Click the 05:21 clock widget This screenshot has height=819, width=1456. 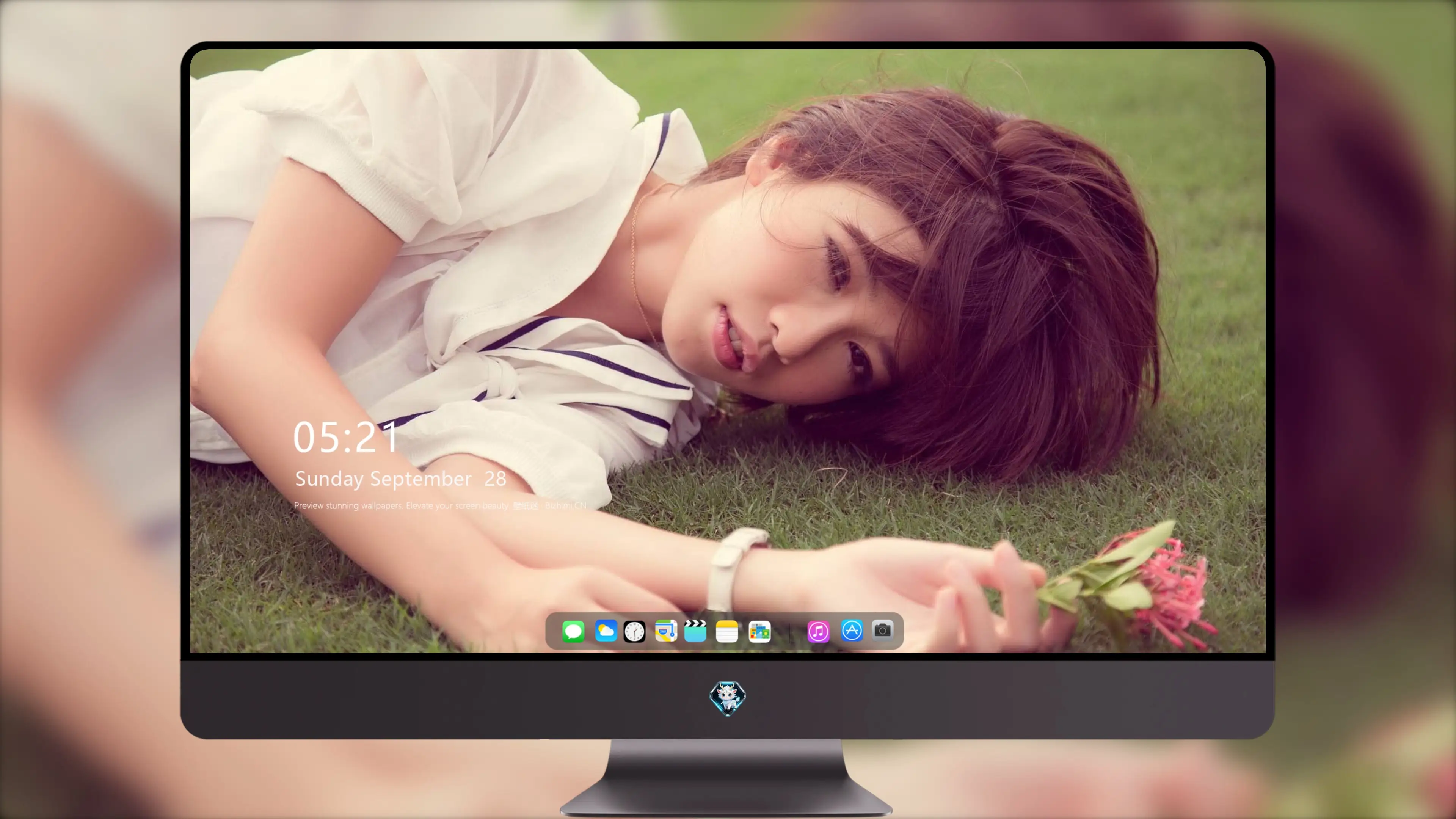point(345,437)
